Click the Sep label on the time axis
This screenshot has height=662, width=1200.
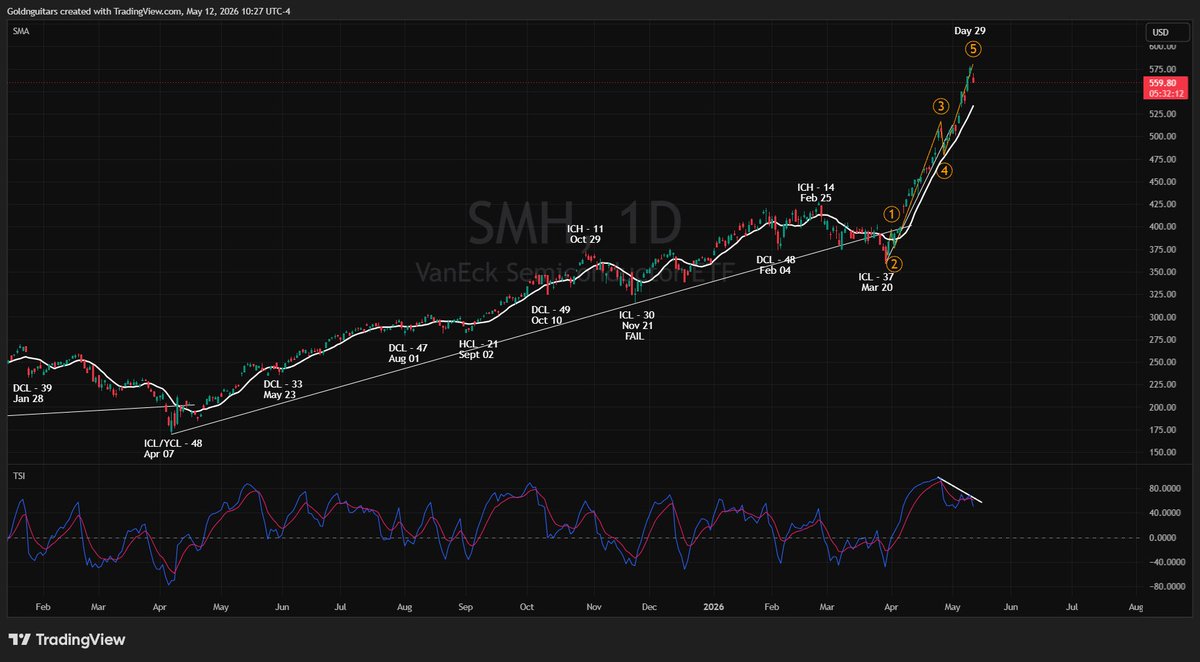pos(465,607)
